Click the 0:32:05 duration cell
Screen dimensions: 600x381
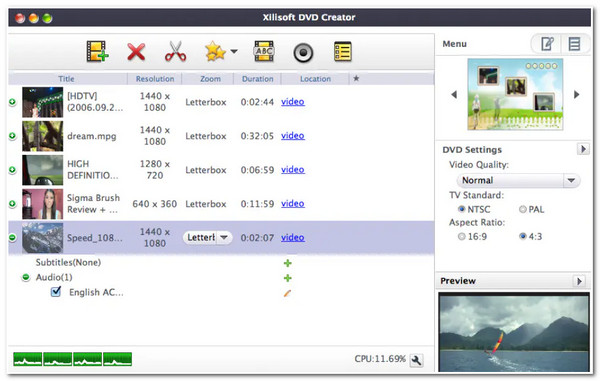(x=257, y=136)
